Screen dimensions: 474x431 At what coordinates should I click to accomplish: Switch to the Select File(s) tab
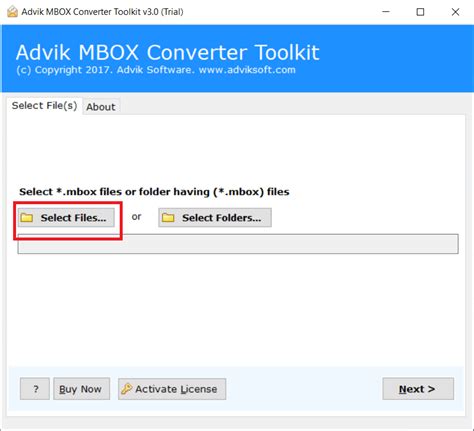44,106
